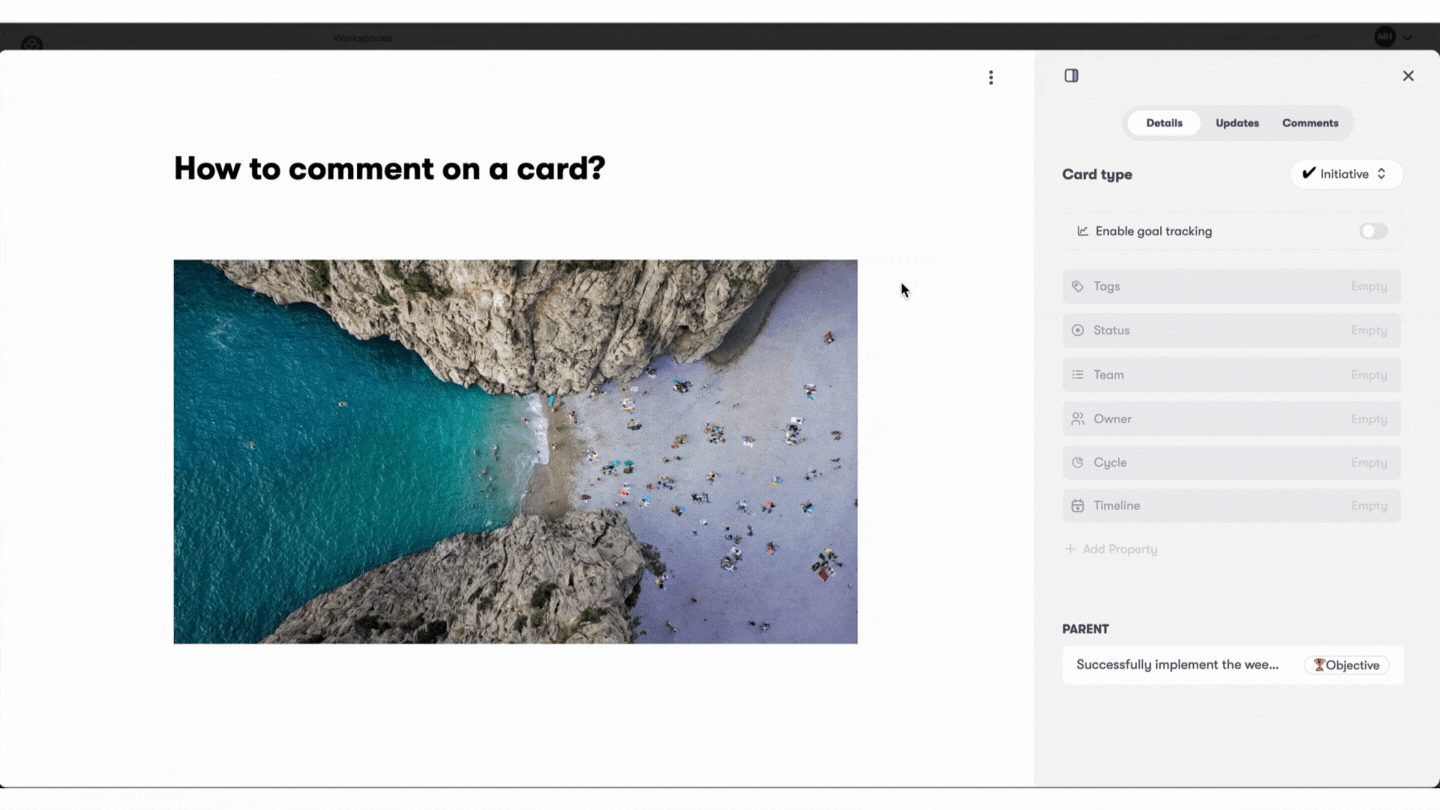Switch to the Comments tab
1440x810 pixels.
(x=1310, y=123)
